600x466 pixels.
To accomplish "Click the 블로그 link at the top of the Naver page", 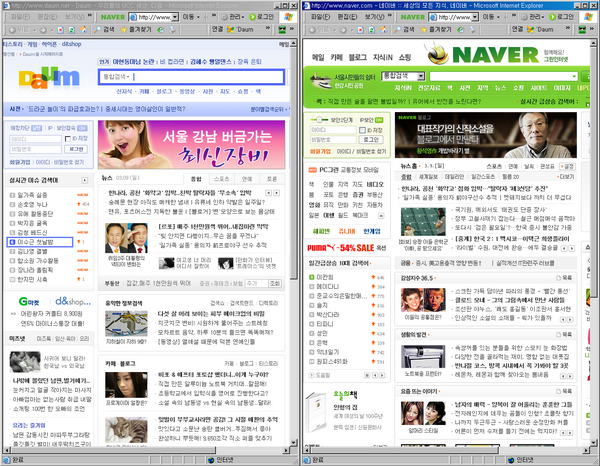I will click(357, 57).
